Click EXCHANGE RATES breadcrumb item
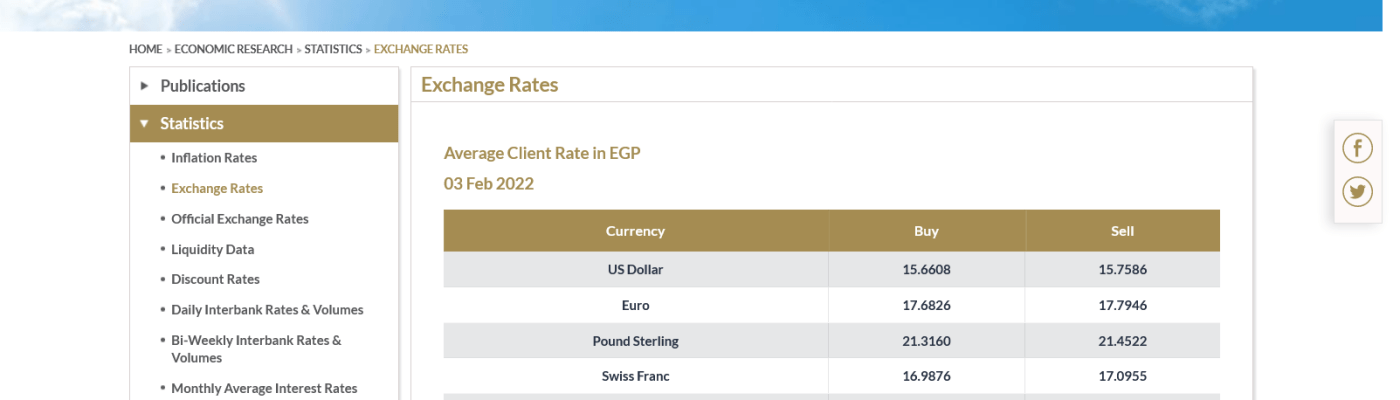 [421, 49]
